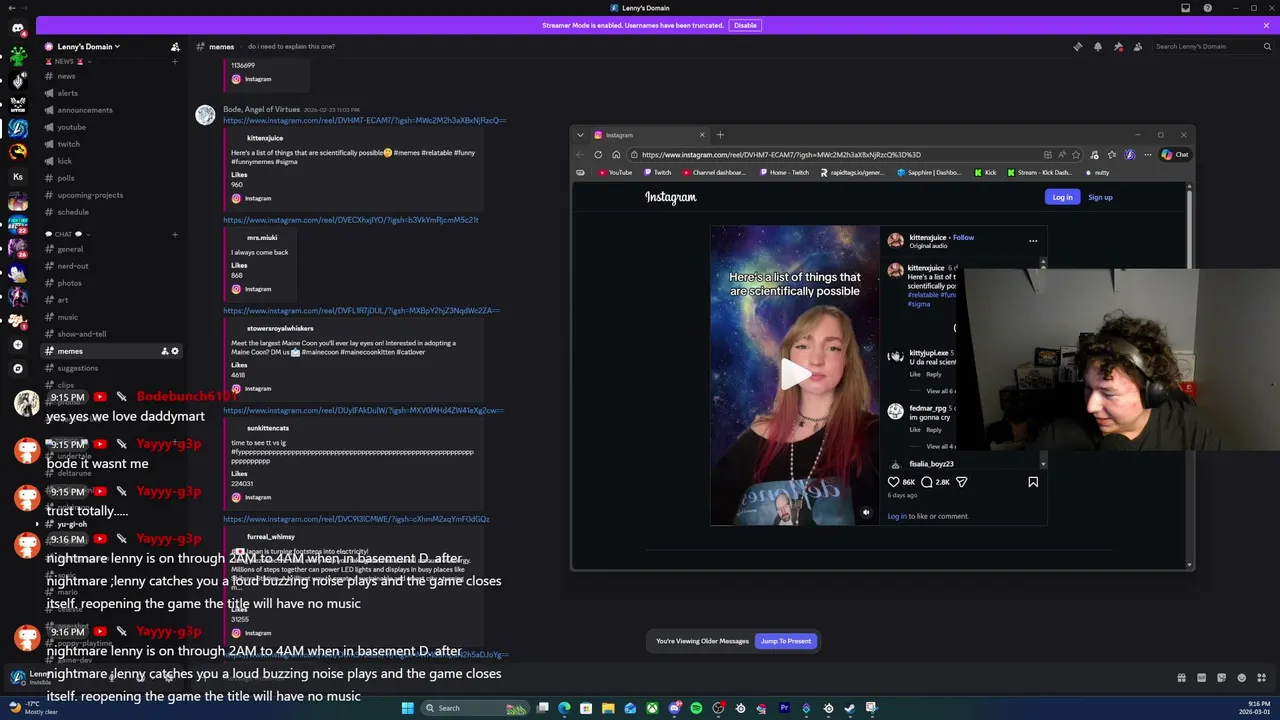
Task: Add a server with the plus icon
Action: (x=18, y=344)
